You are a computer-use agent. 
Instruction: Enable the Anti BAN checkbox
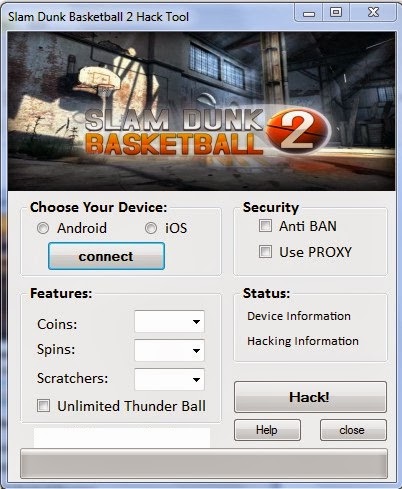(x=265, y=226)
